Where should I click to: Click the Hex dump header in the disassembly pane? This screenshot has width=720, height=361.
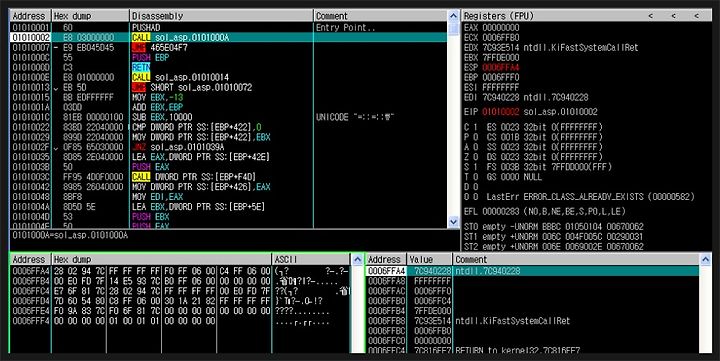coord(90,16)
